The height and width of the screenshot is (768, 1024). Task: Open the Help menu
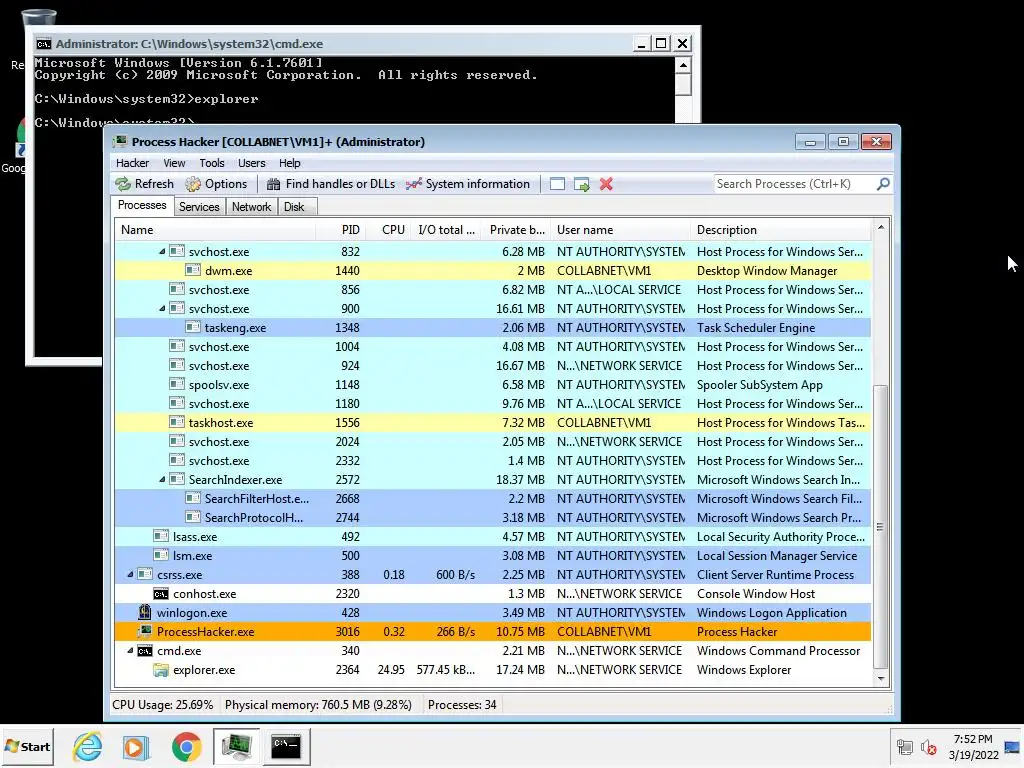pos(289,163)
